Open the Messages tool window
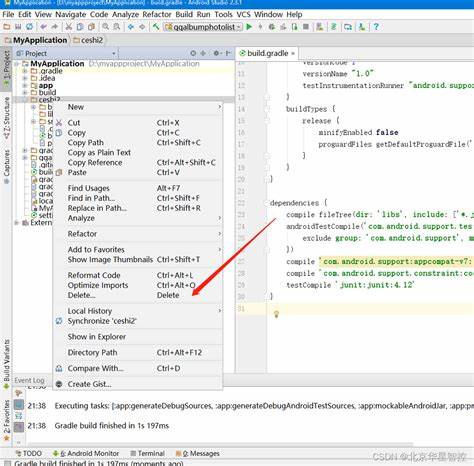 click(197, 454)
